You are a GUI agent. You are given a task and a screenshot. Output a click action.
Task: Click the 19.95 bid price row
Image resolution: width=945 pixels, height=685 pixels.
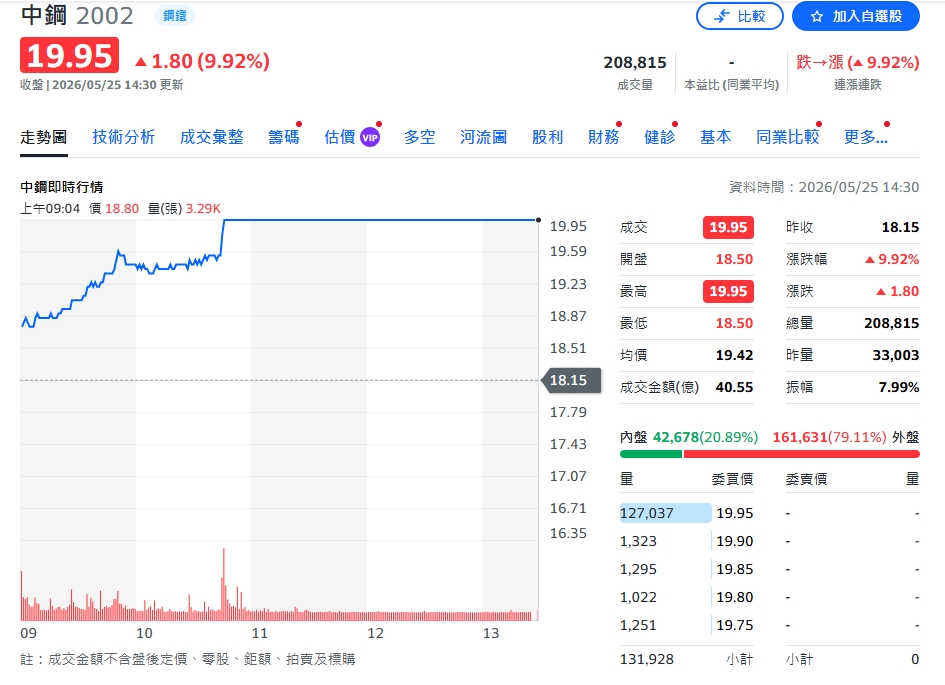pos(735,513)
